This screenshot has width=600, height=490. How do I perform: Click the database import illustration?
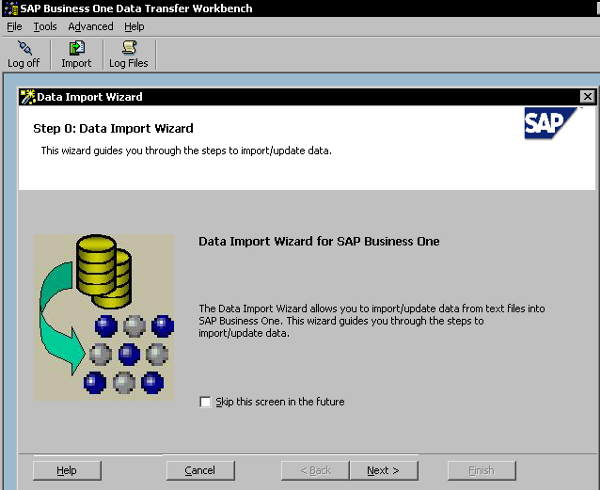[104, 317]
